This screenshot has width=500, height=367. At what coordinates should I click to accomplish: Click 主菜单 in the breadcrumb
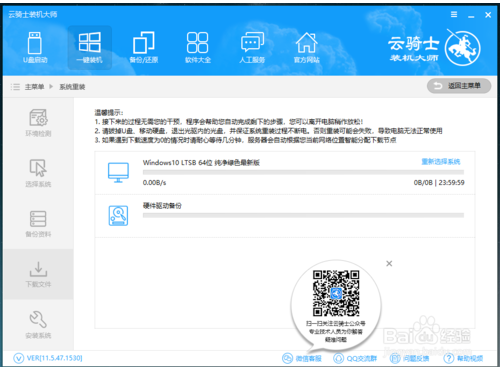point(34,87)
